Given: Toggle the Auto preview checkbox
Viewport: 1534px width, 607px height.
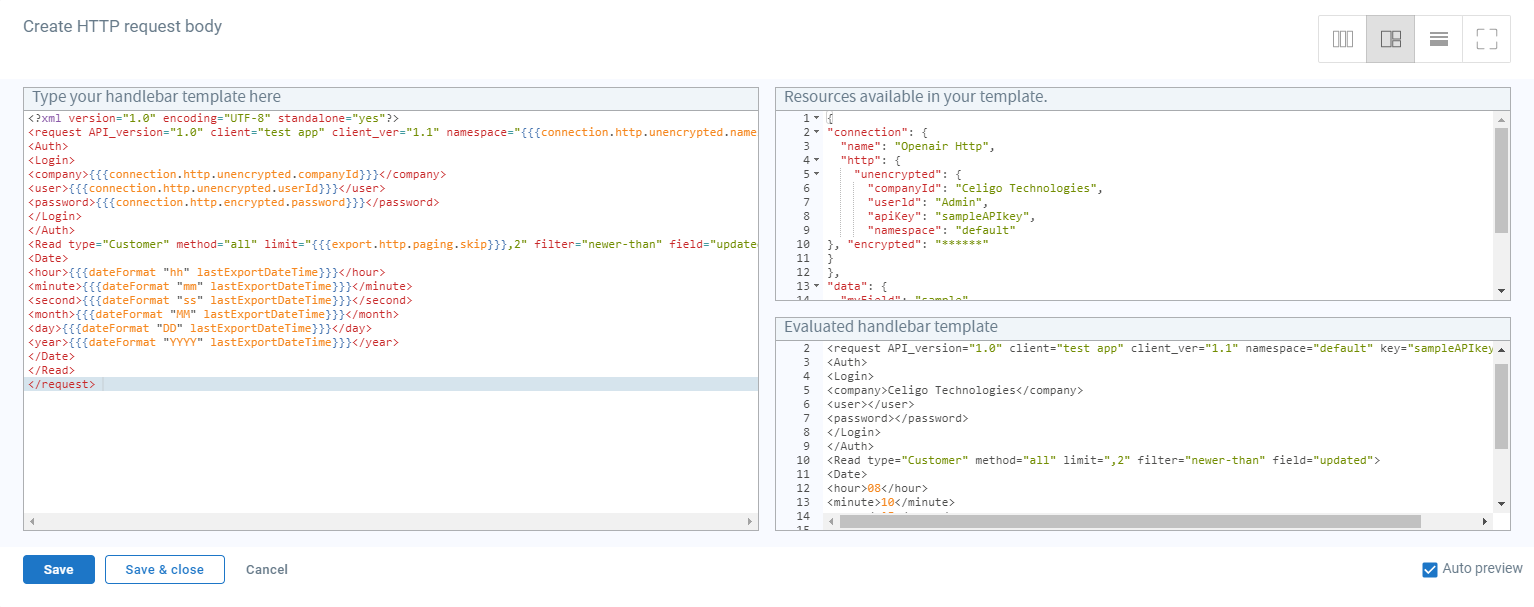Looking at the screenshot, I should [1430, 569].
